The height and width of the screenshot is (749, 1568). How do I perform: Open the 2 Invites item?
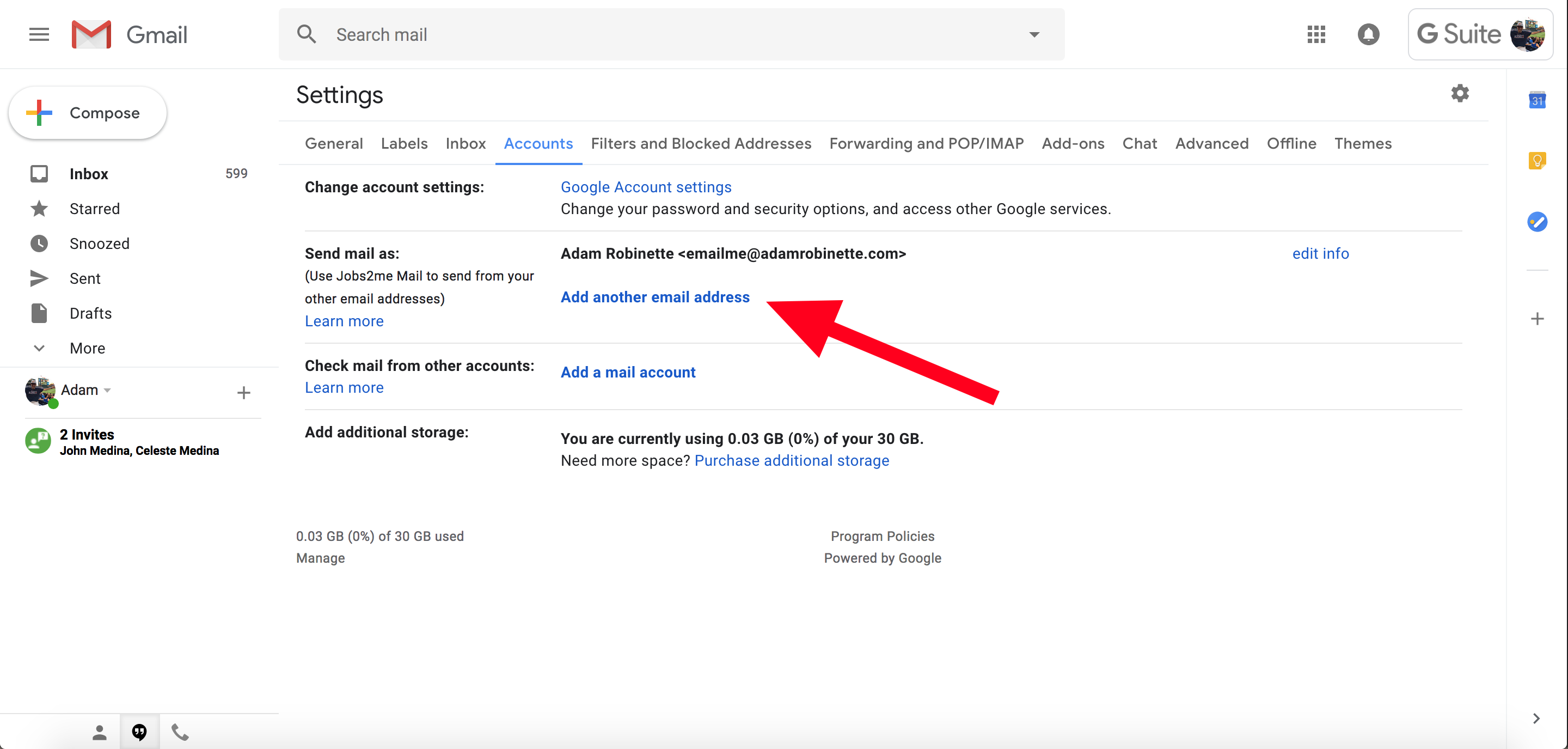139,442
